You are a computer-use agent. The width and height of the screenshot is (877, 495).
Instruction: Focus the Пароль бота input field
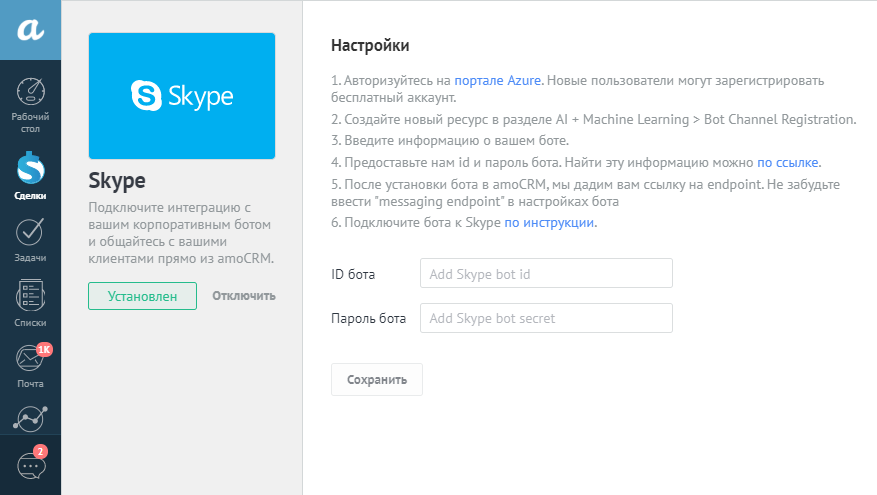(546, 318)
